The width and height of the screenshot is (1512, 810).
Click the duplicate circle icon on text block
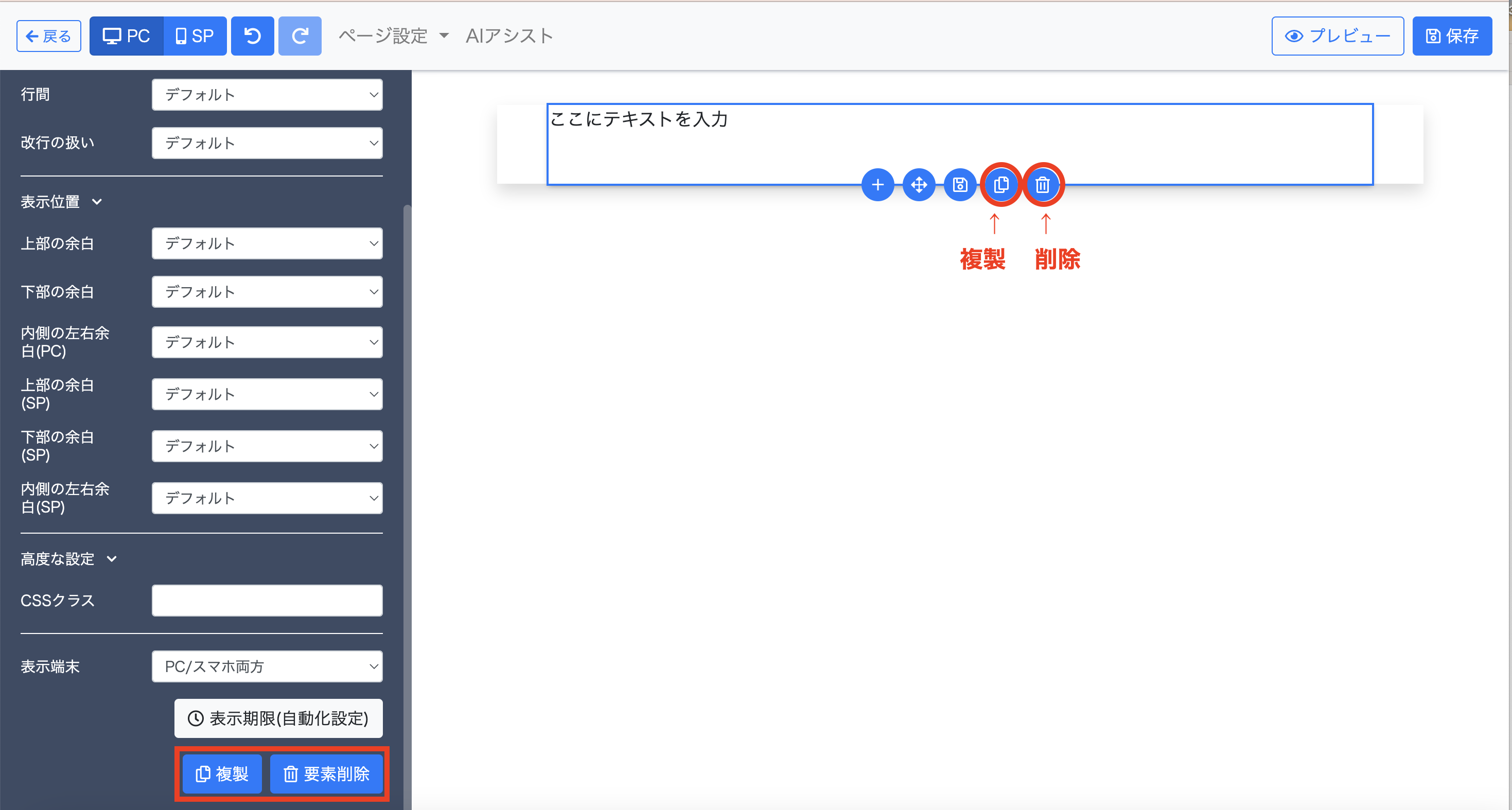pyautogui.click(x=1001, y=185)
